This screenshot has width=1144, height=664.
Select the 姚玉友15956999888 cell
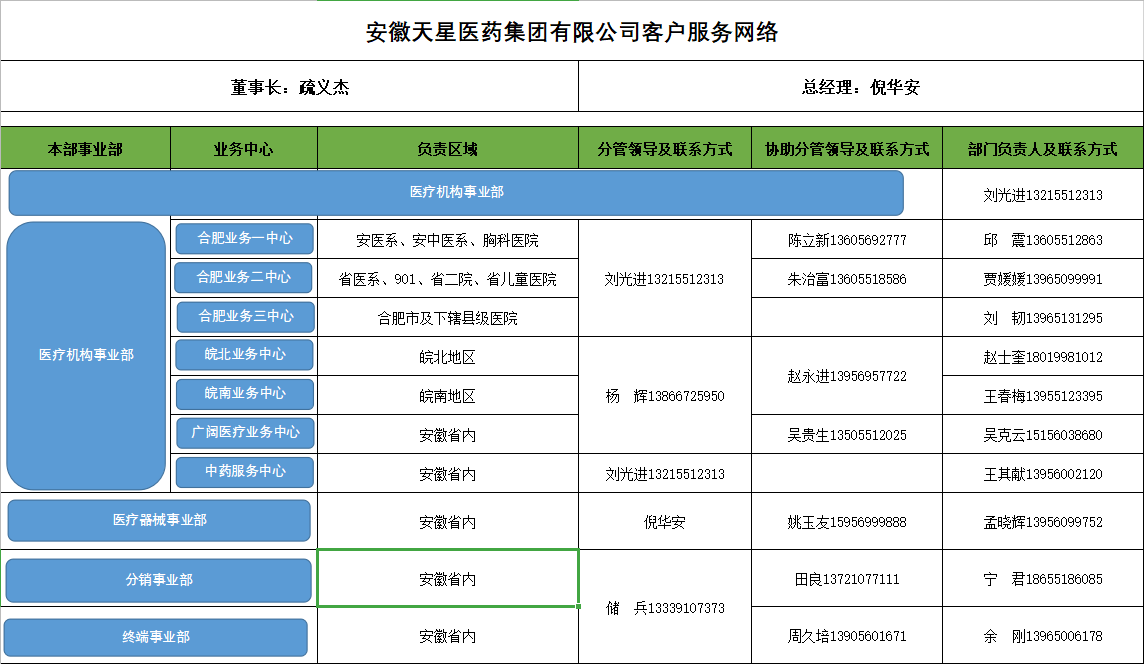(x=847, y=522)
